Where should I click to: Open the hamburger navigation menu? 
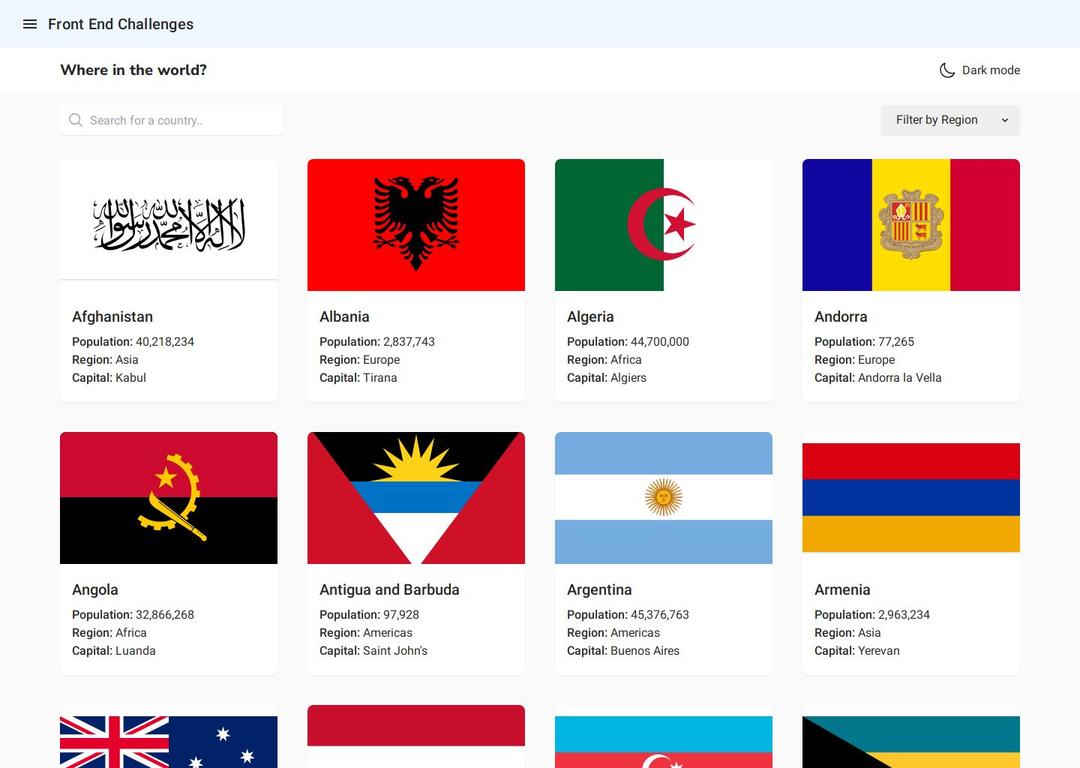point(30,24)
